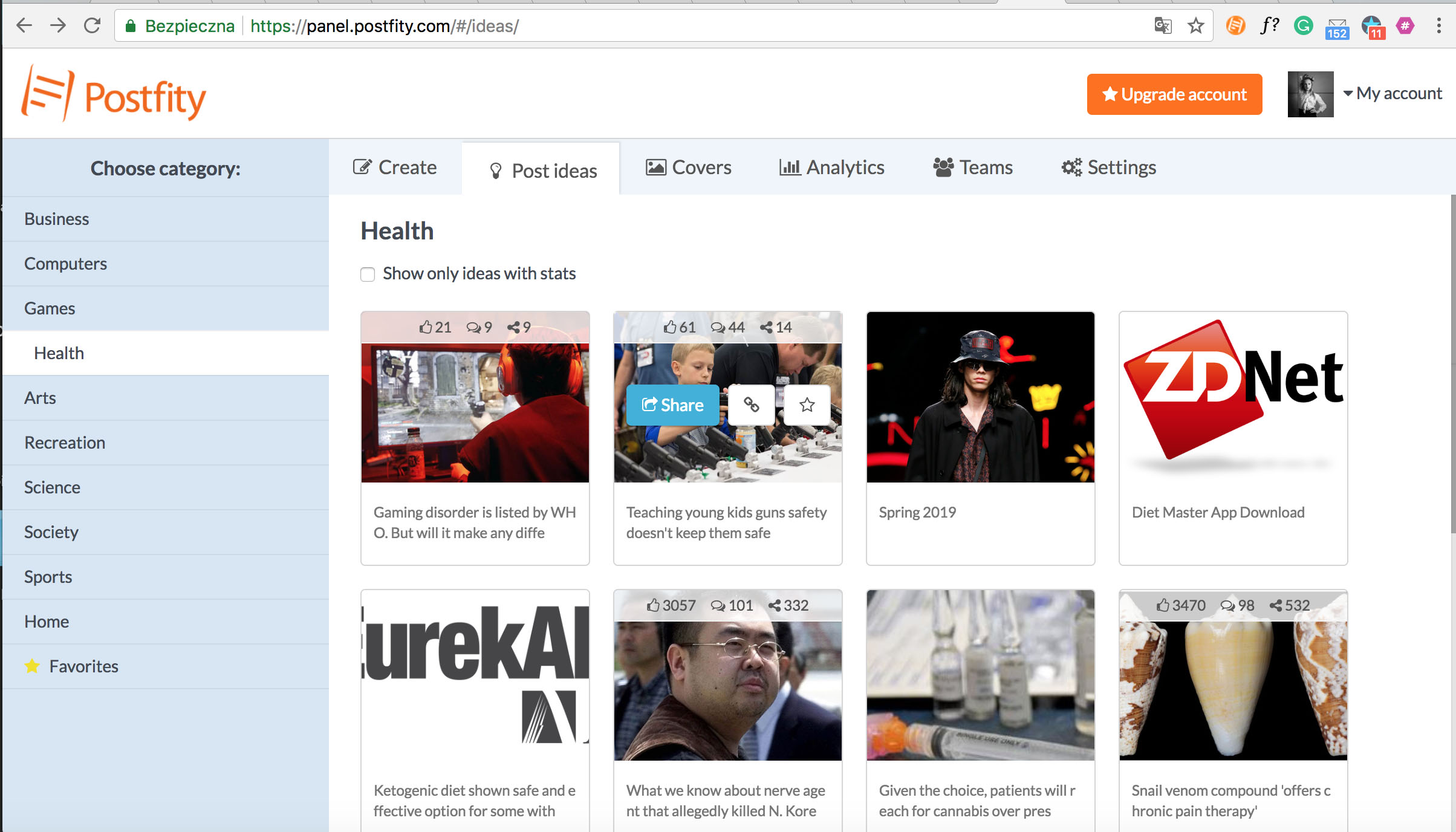Click the browser forward arrow
Viewport: 1456px width, 832px height.
tap(58, 25)
